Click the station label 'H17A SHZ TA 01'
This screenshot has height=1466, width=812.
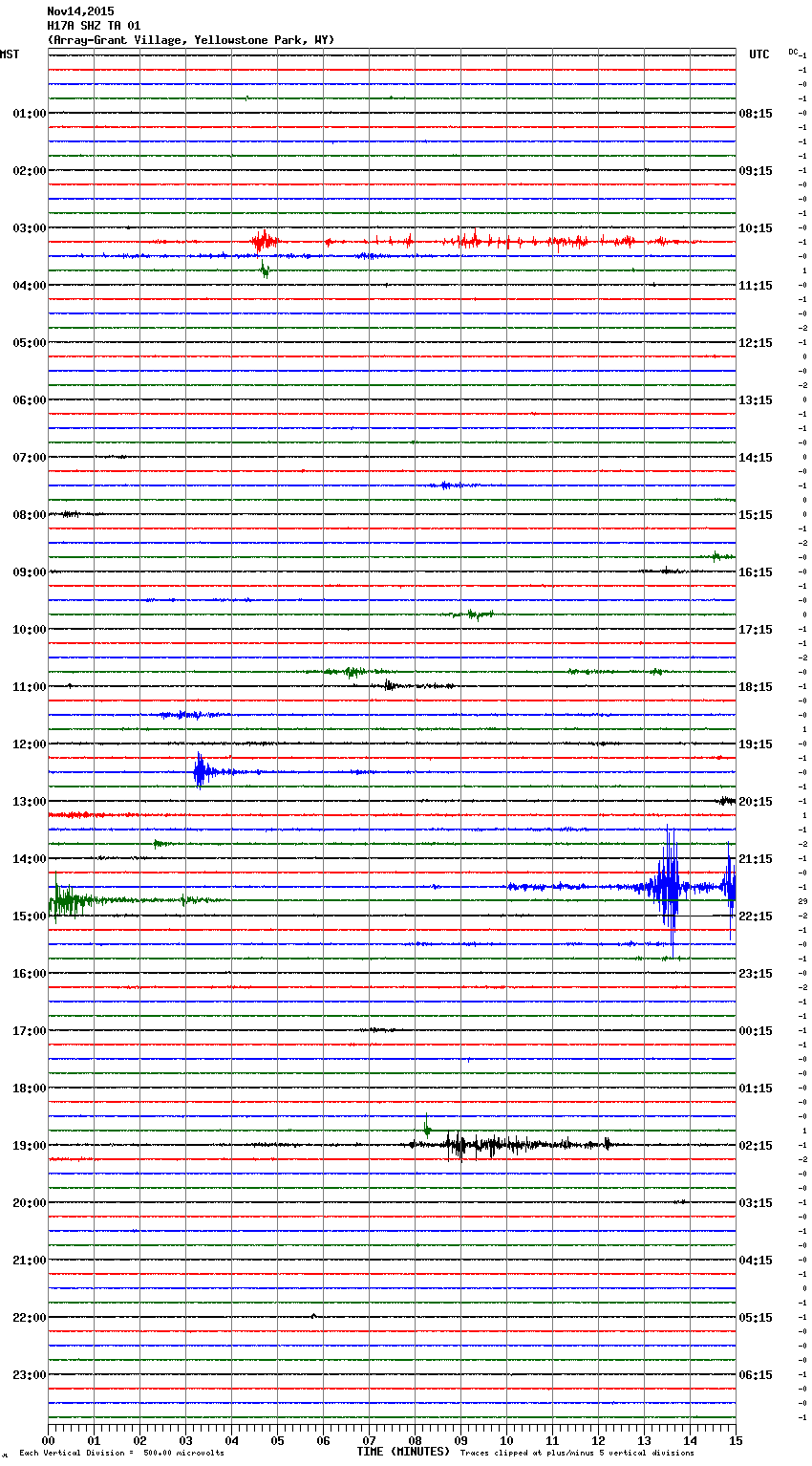(94, 26)
